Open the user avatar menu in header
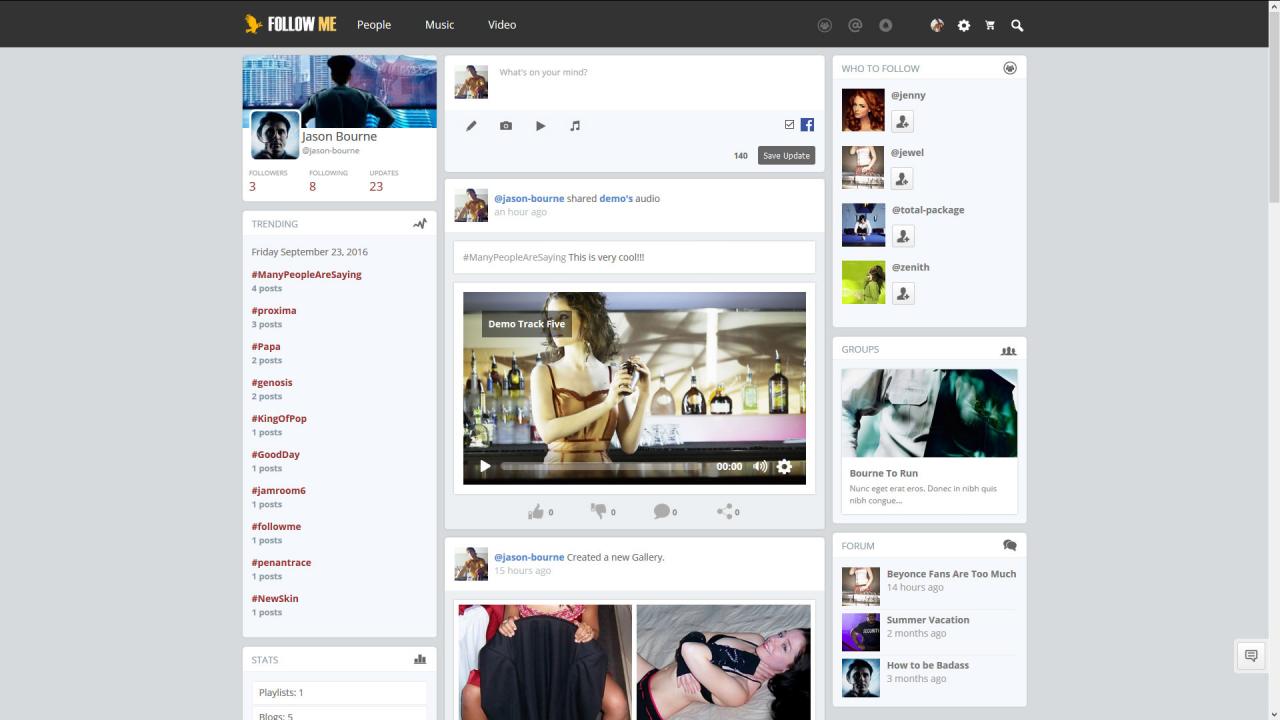The image size is (1280, 720). click(x=937, y=25)
